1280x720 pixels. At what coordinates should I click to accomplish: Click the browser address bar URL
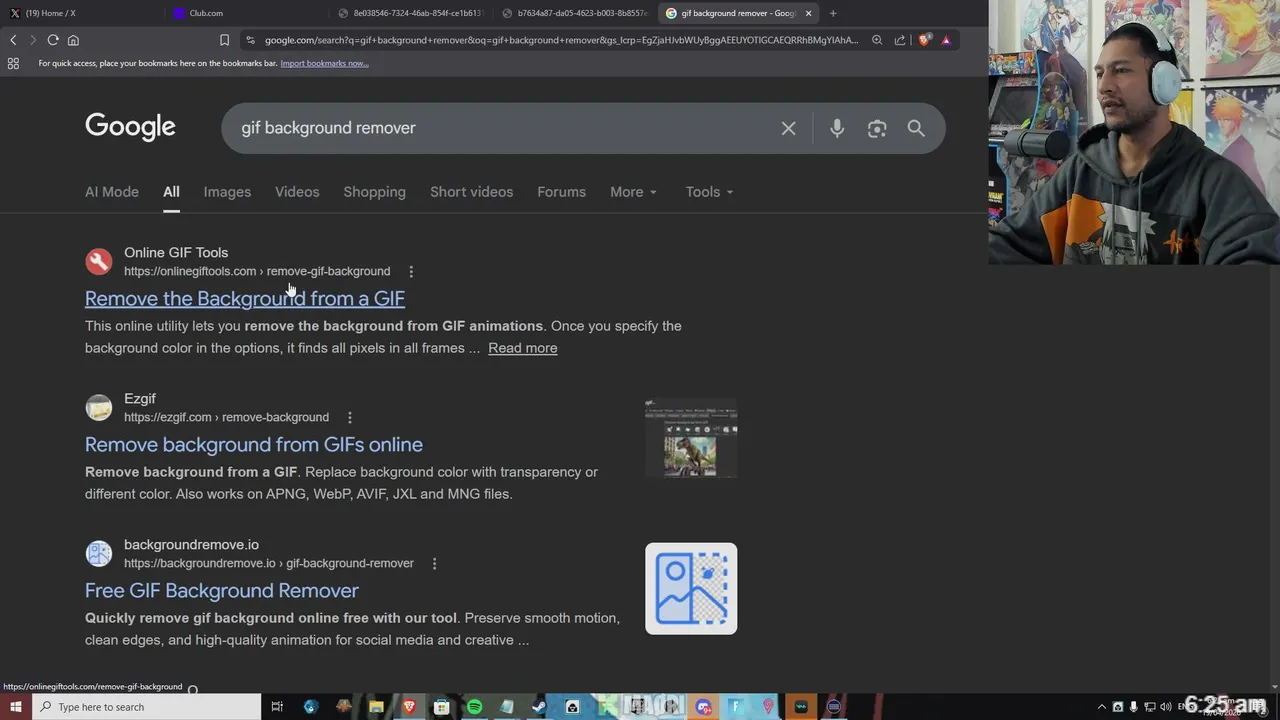pyautogui.click(x=562, y=40)
